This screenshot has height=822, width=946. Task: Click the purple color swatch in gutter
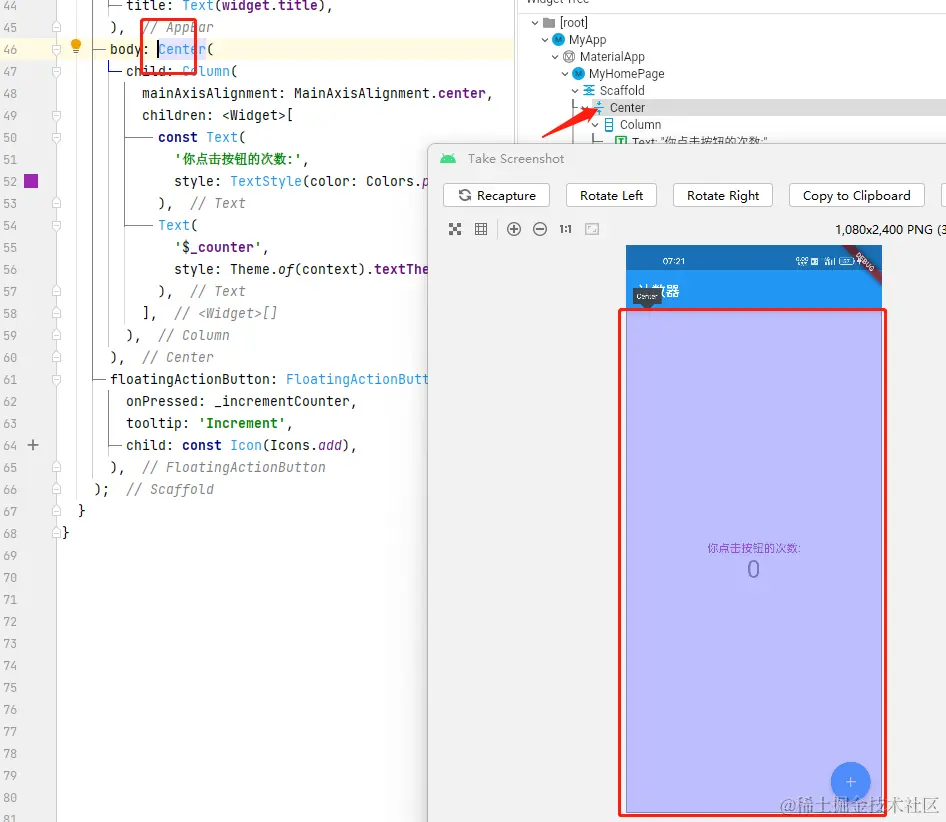tap(31, 181)
